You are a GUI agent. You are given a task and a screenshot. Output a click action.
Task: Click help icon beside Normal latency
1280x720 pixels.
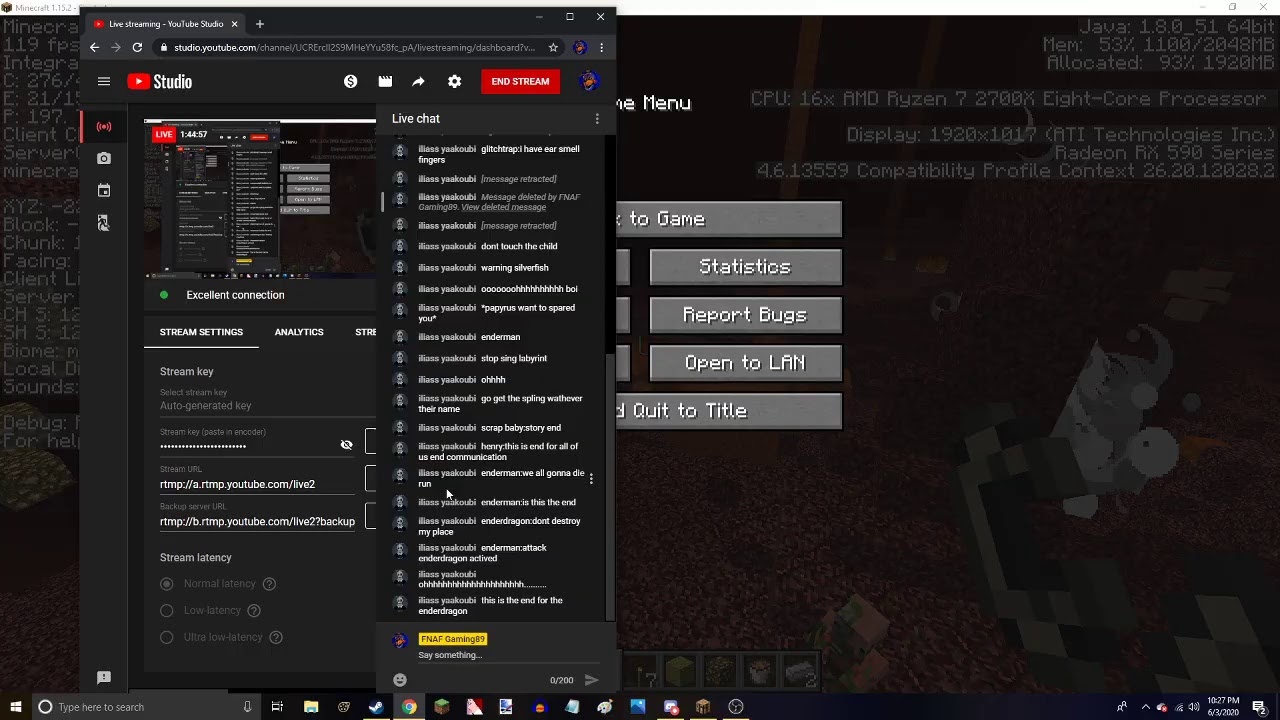(x=269, y=584)
